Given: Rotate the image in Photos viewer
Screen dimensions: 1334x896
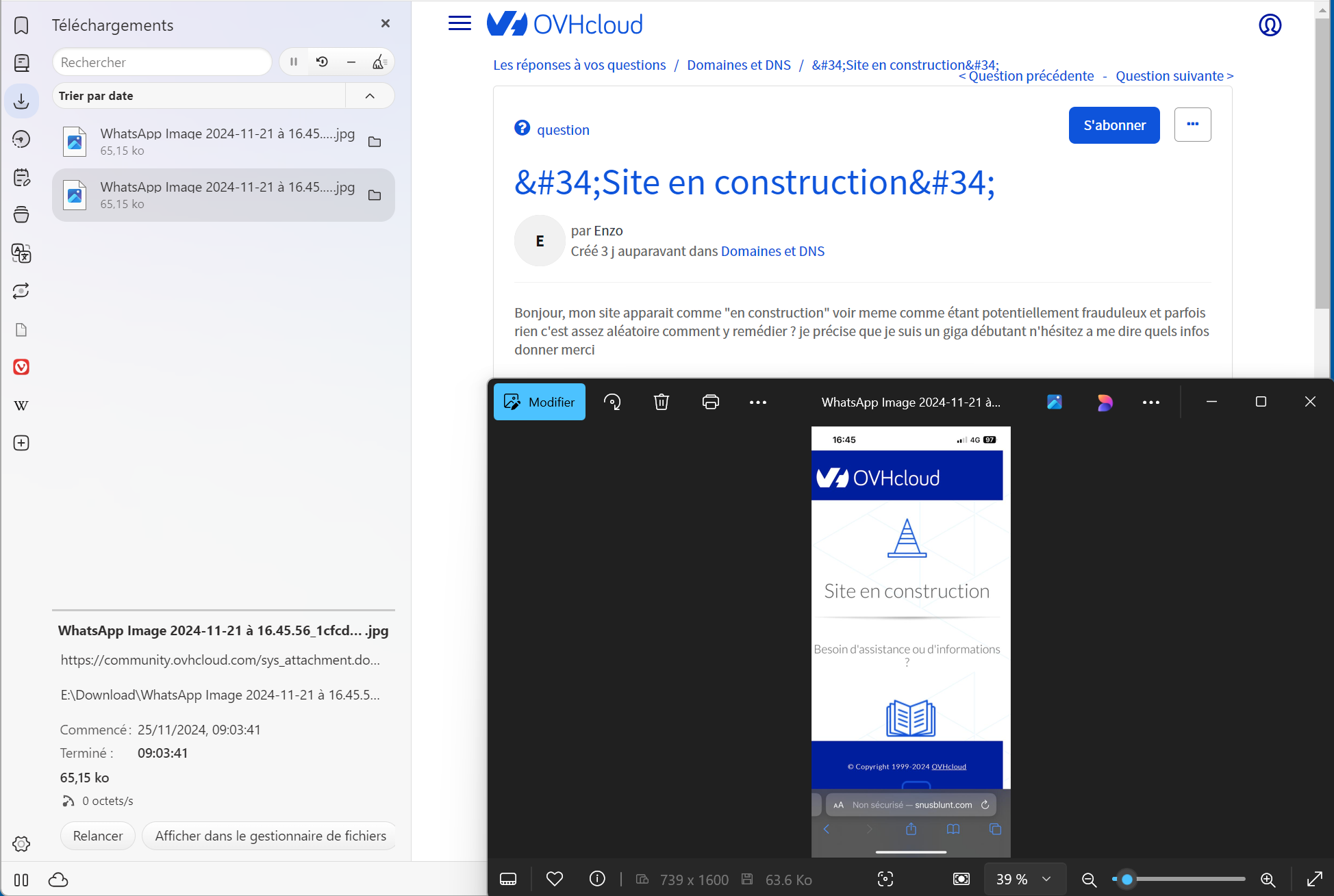Looking at the screenshot, I should pos(612,402).
